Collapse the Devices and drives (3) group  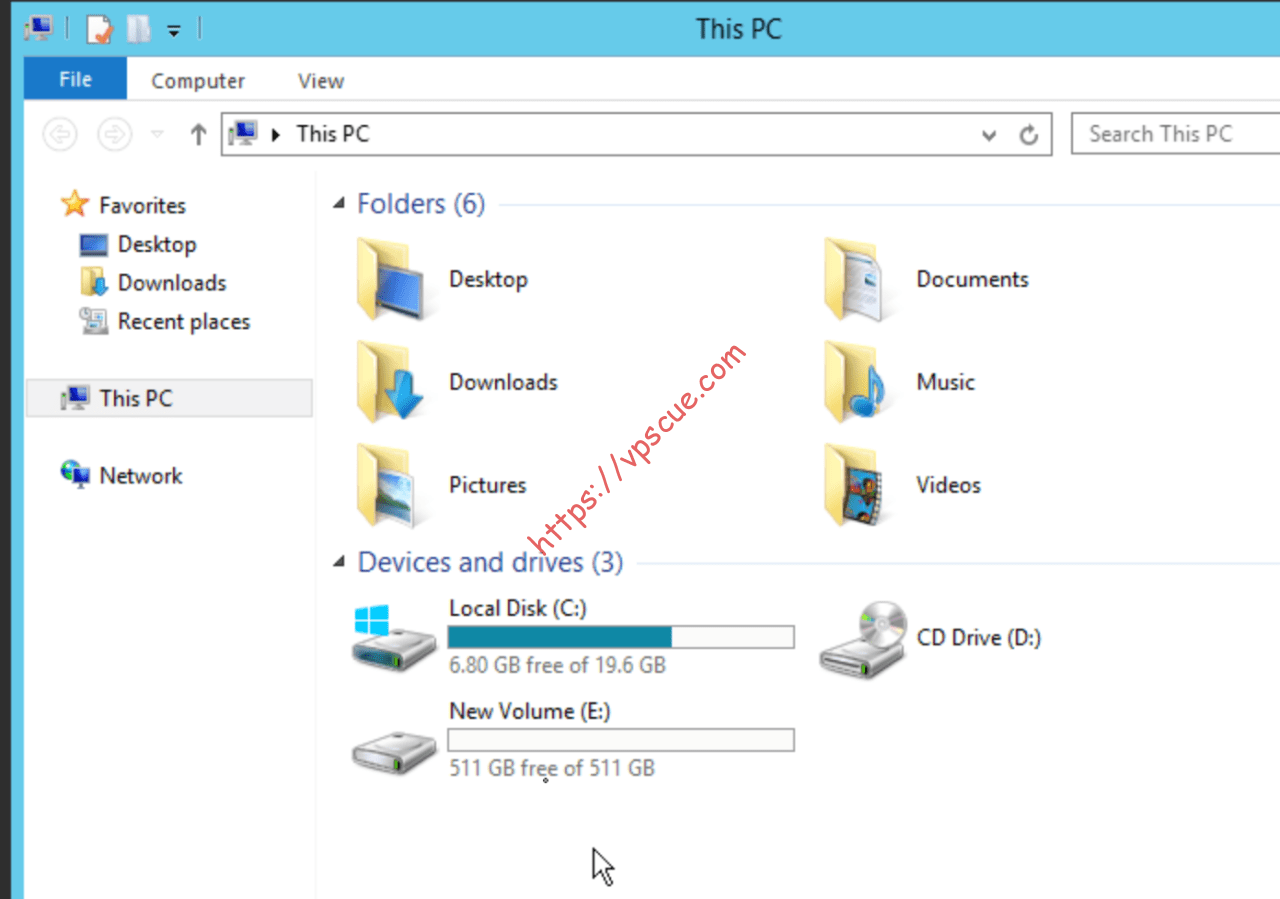338,562
